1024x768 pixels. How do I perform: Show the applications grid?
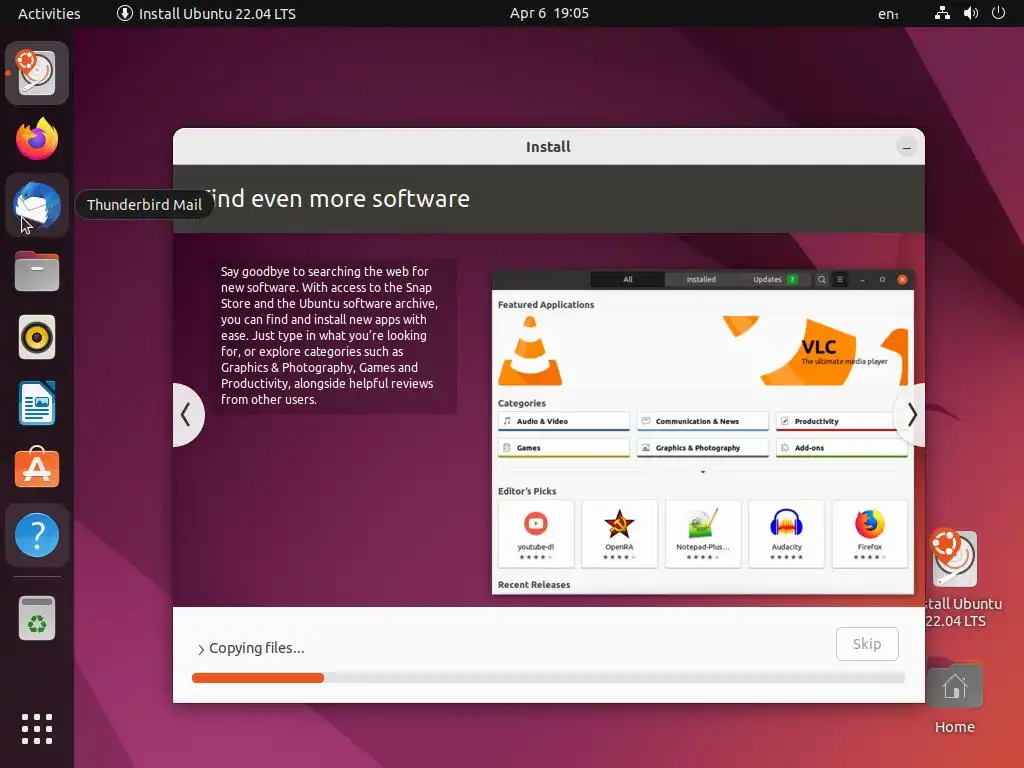(37, 729)
